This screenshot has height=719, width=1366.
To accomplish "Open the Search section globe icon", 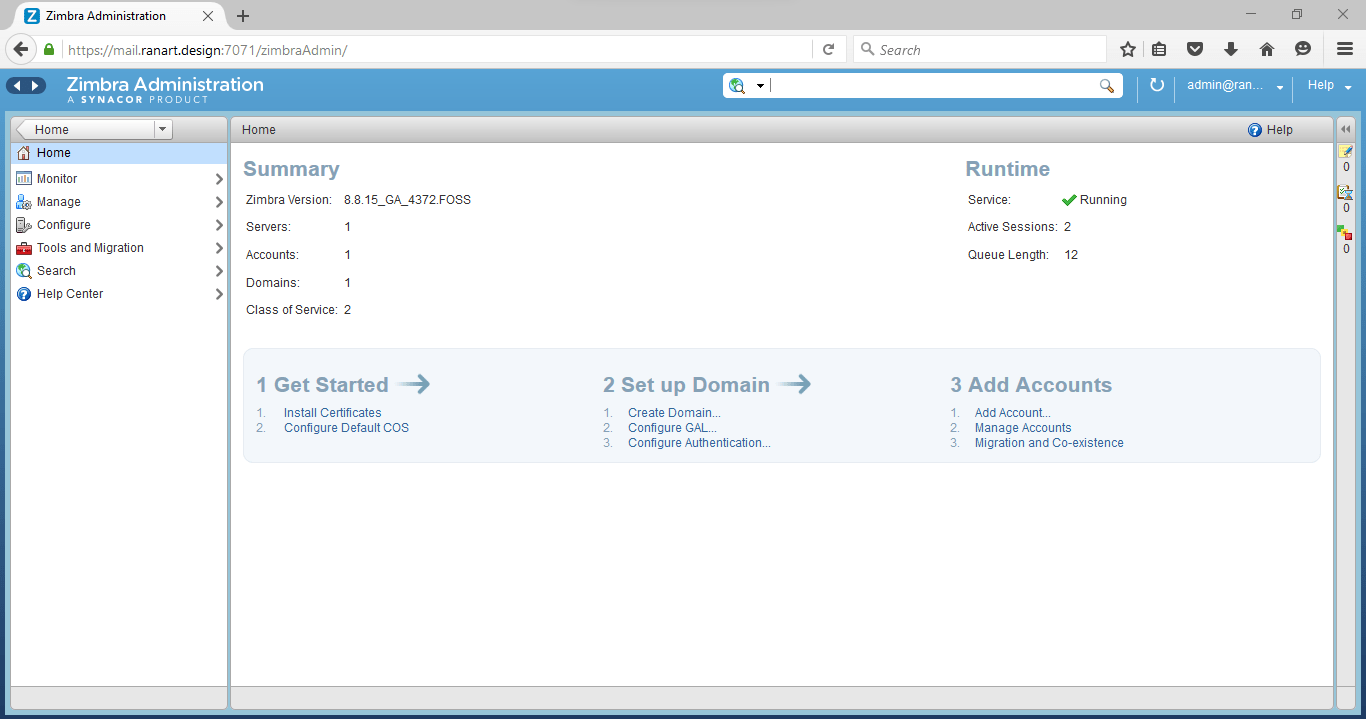I will [x=24, y=271].
